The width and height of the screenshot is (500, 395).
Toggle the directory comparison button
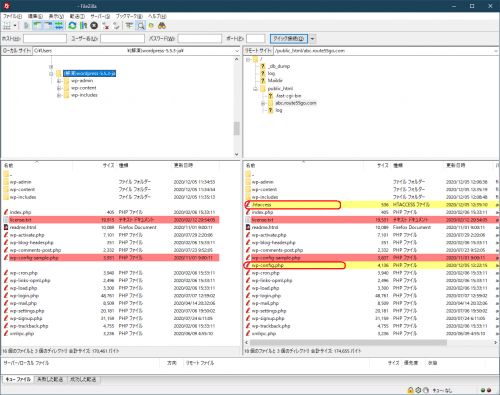coord(141,26)
